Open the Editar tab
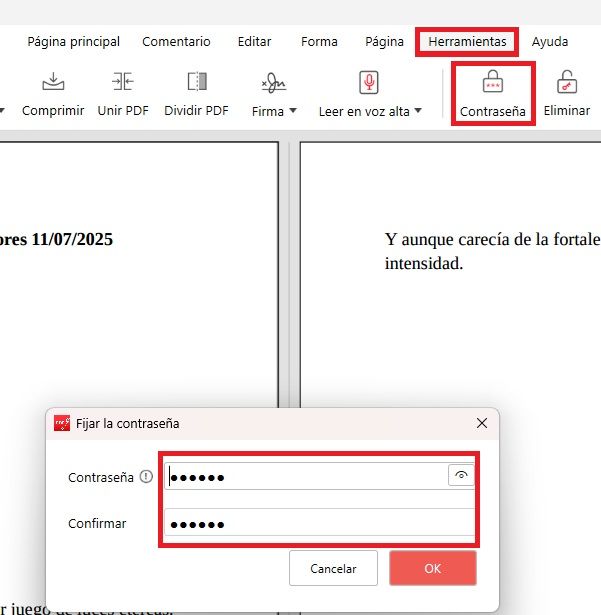This screenshot has width=601, height=615. tap(254, 42)
